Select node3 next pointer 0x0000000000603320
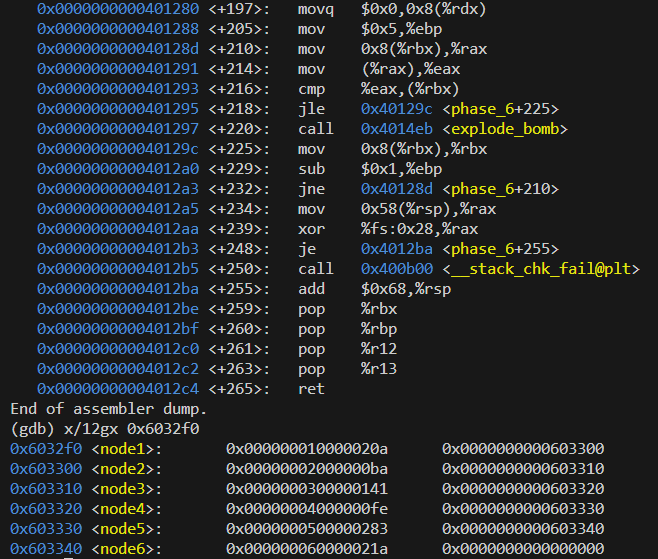 [x=523, y=489]
